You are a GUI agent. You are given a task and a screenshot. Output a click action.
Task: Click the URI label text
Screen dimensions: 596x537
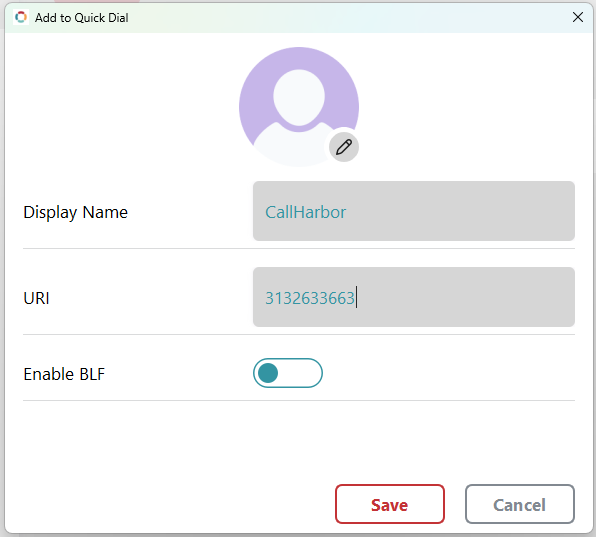(x=36, y=298)
